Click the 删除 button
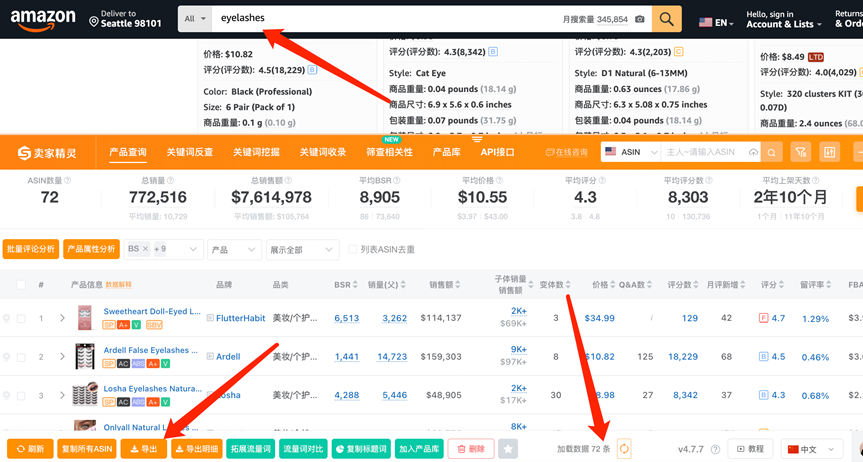 (471, 449)
